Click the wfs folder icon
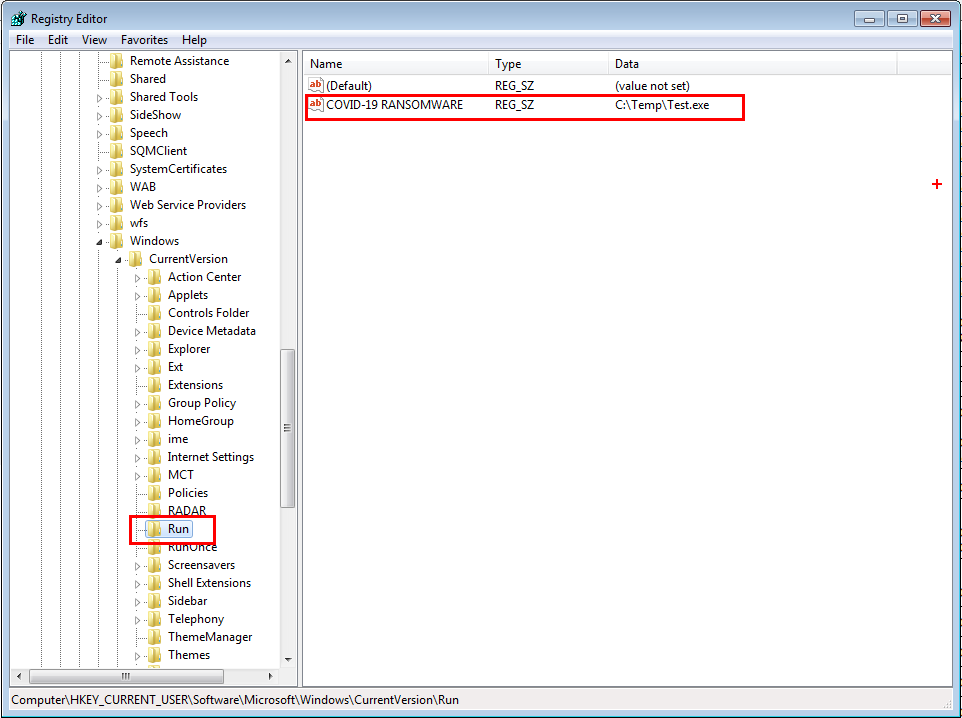Viewport: 962px width, 718px height. (117, 223)
